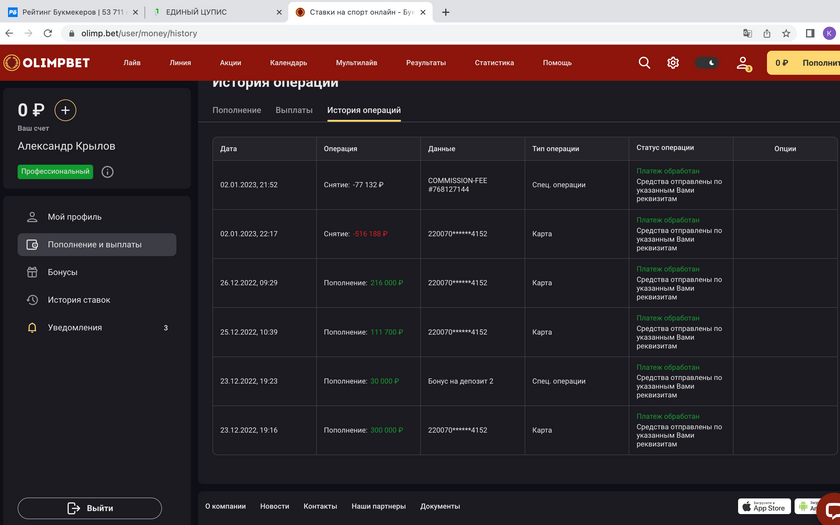Image resolution: width=840 pixels, height=525 pixels.
Task: Select the История операций tab
Action: pyautogui.click(x=364, y=110)
